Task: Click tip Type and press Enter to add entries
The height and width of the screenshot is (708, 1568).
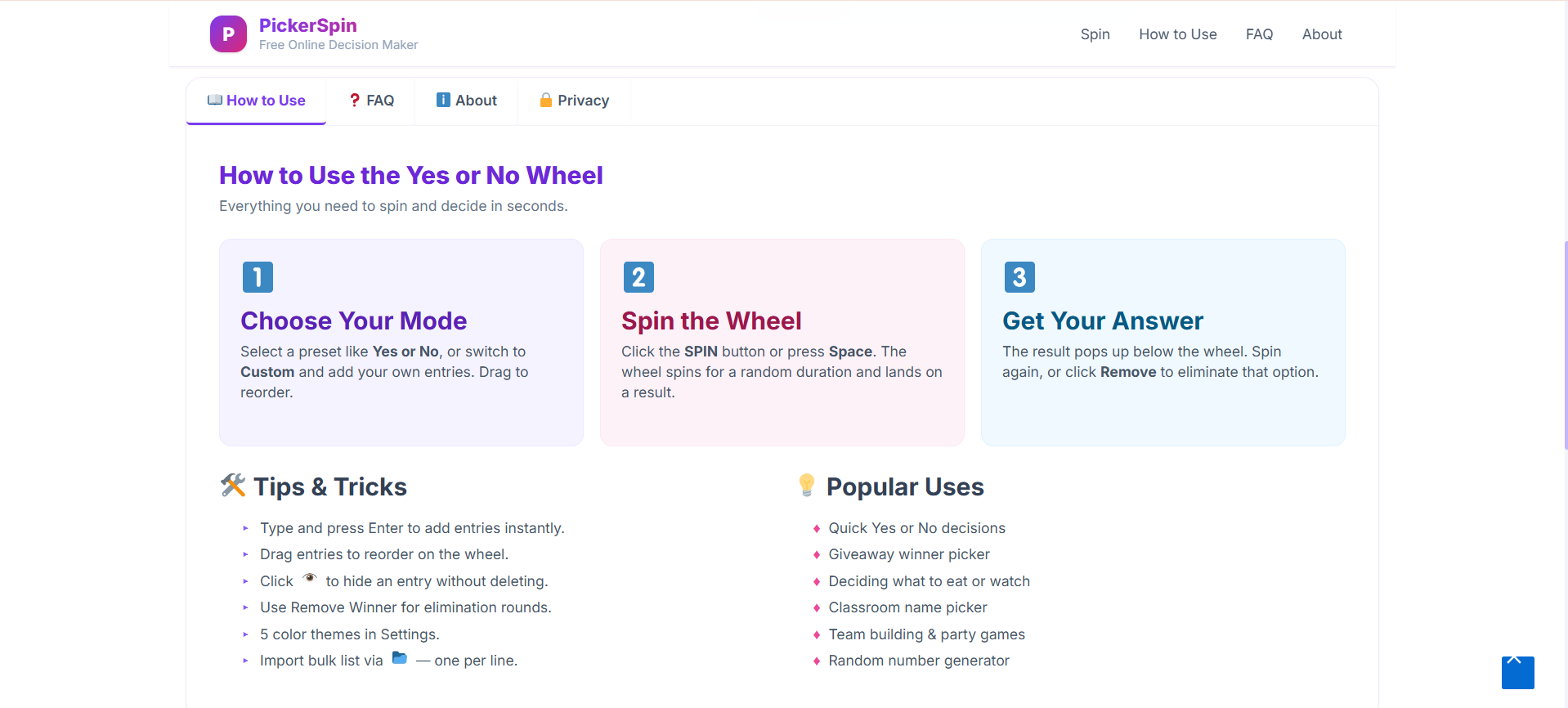Action: pos(412,528)
